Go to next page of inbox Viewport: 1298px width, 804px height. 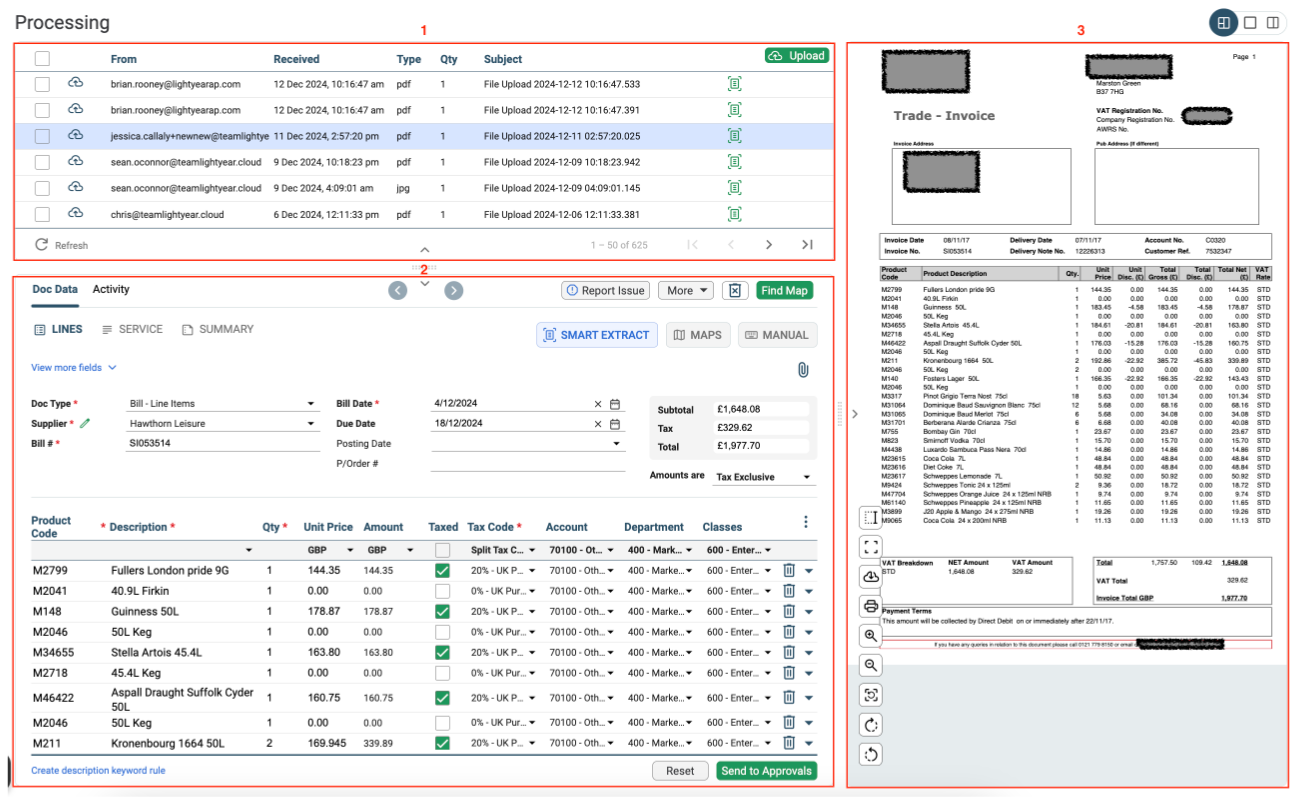[769, 244]
